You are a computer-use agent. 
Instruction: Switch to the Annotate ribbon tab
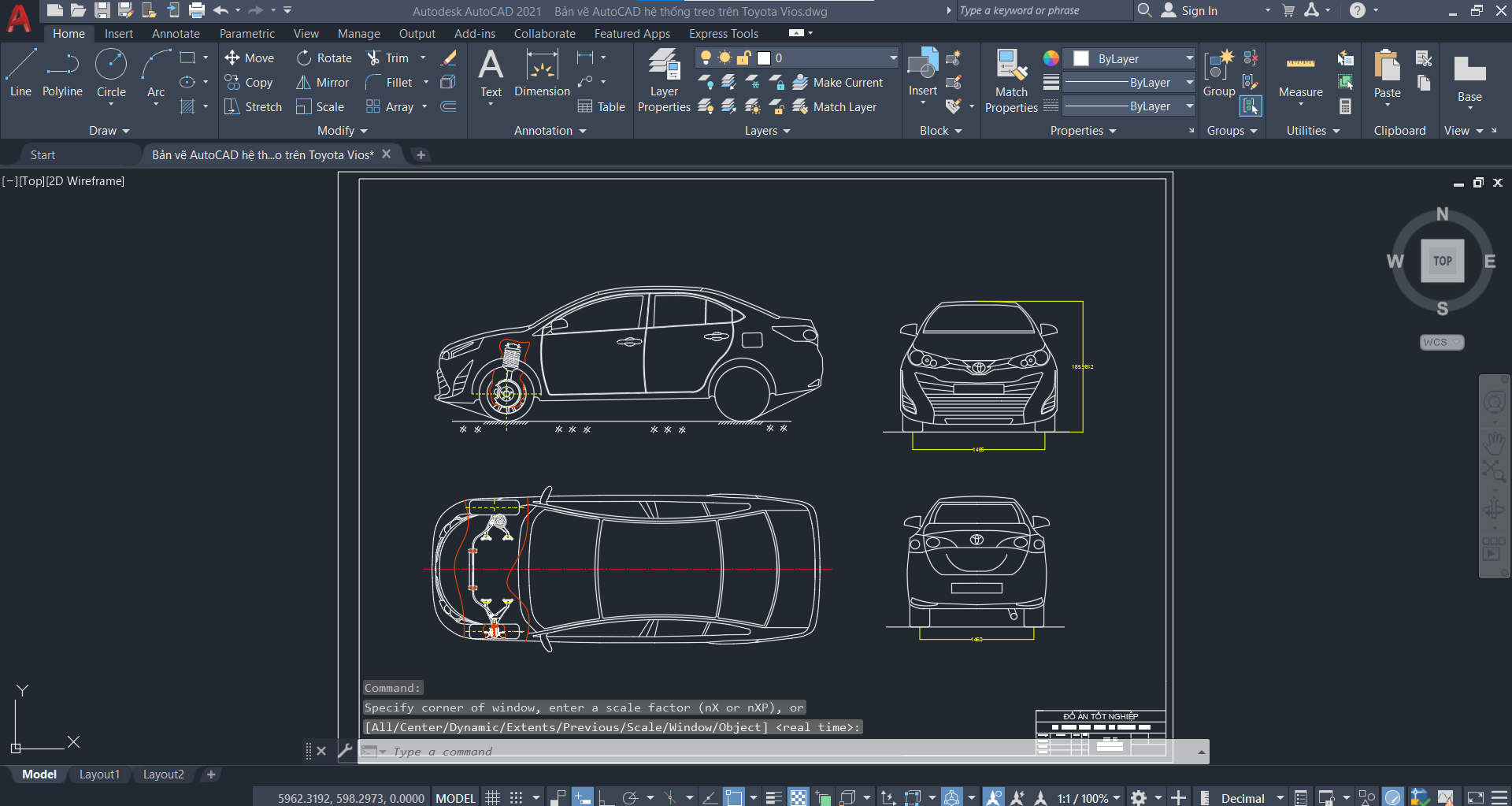coord(176,33)
